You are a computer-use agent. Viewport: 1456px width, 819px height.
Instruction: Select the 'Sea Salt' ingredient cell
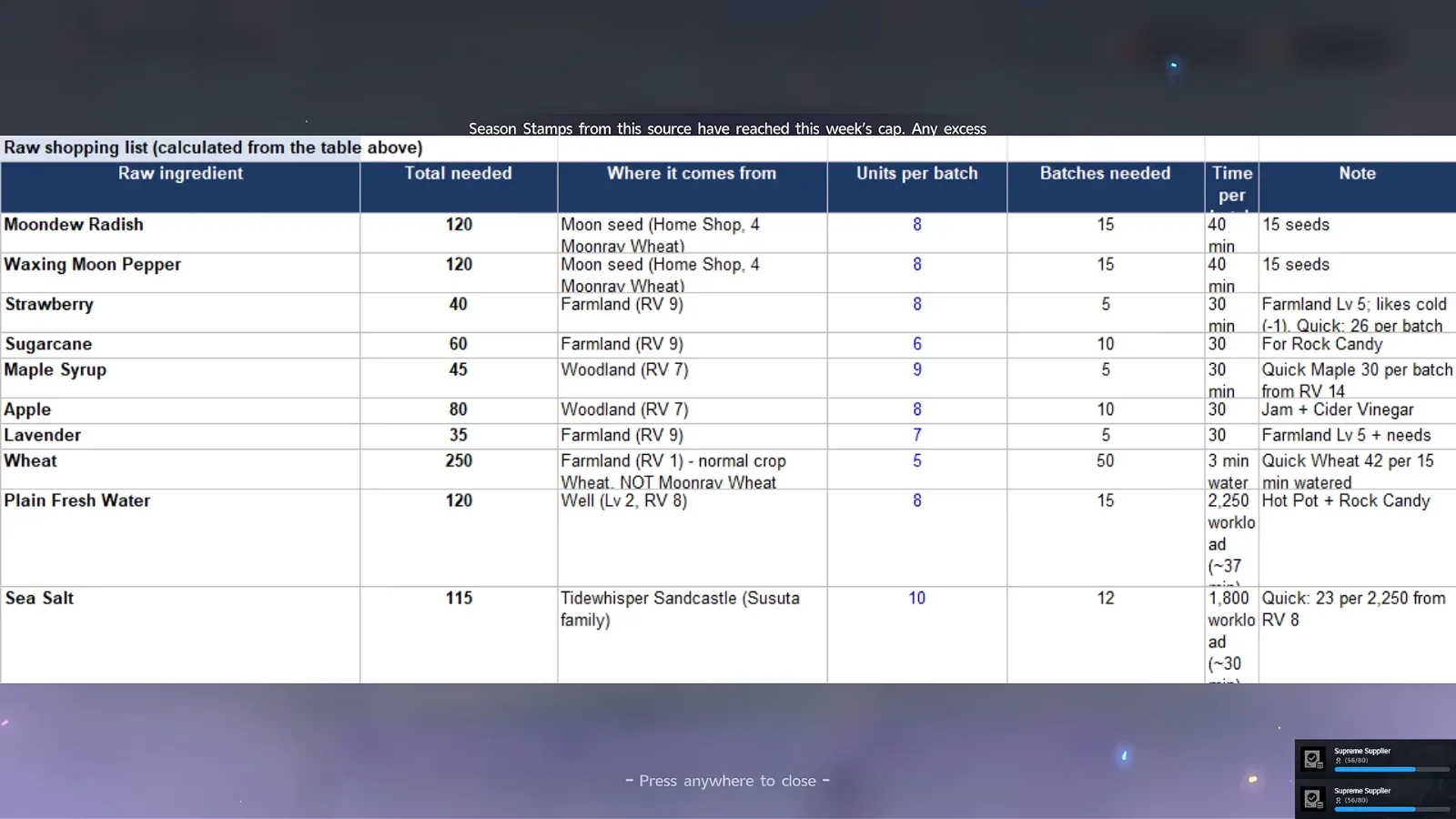pyautogui.click(x=180, y=635)
